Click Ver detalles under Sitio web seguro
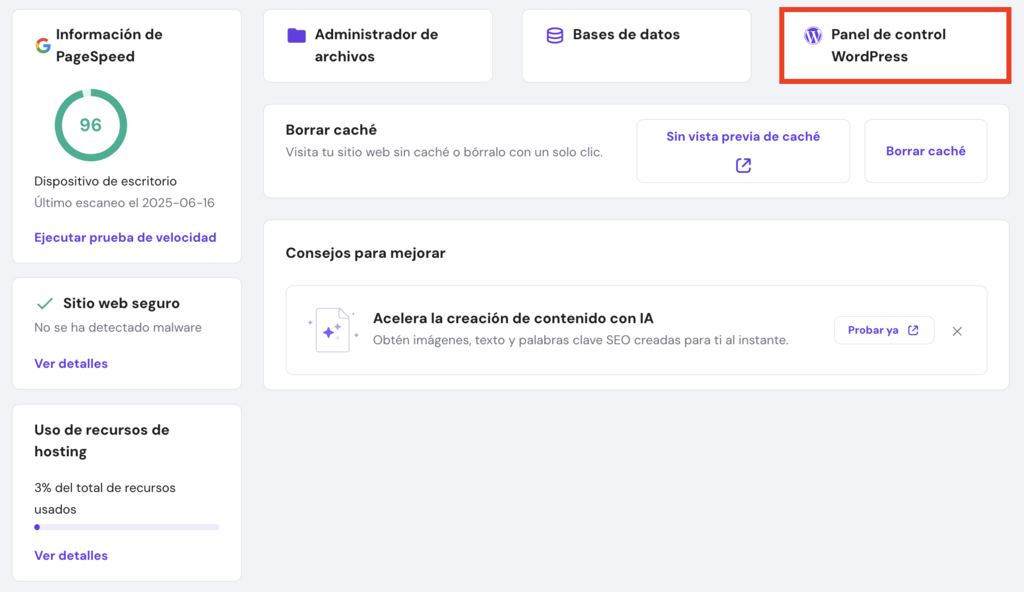This screenshot has height=592, width=1024. click(x=71, y=363)
